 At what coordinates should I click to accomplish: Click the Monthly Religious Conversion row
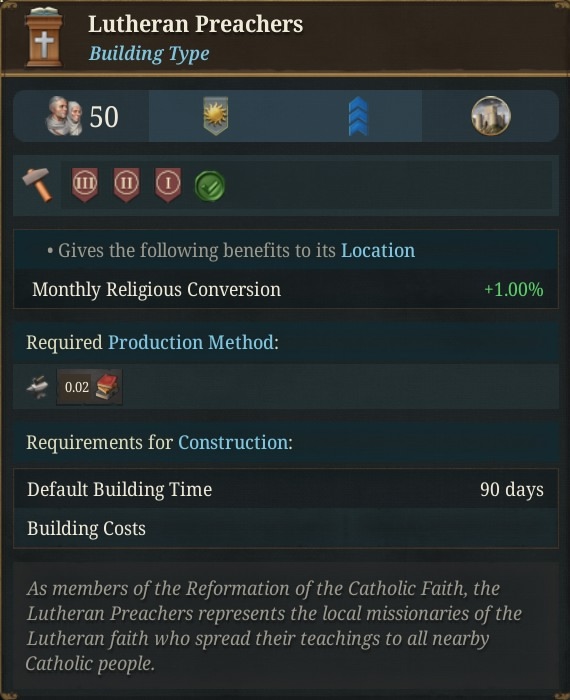pyautogui.click(x=286, y=289)
